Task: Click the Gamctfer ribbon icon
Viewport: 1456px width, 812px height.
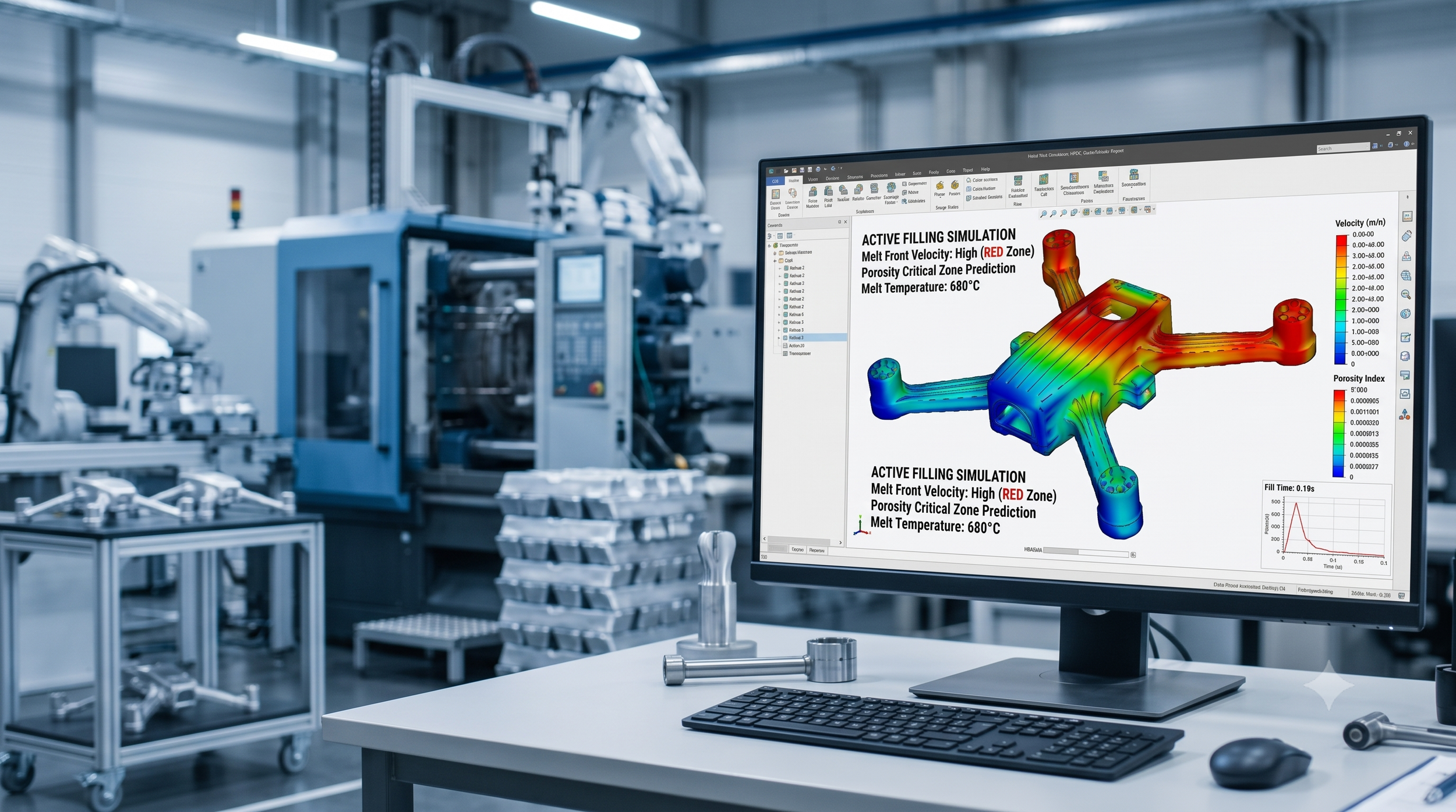Action: [874, 192]
